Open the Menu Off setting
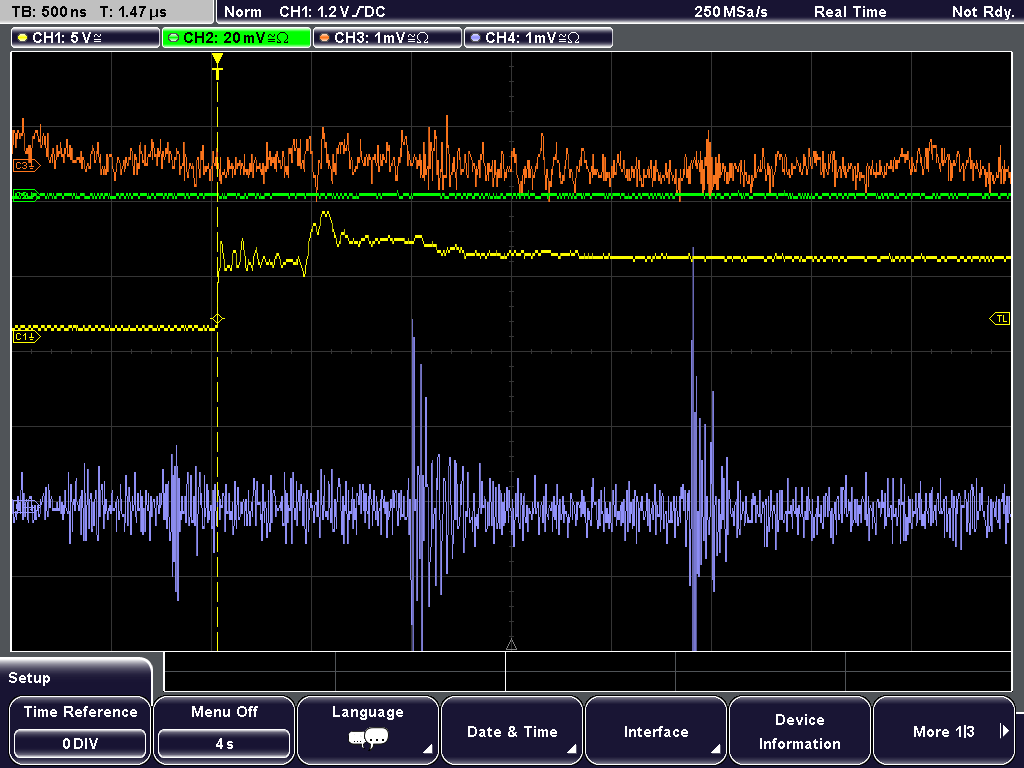 224,729
